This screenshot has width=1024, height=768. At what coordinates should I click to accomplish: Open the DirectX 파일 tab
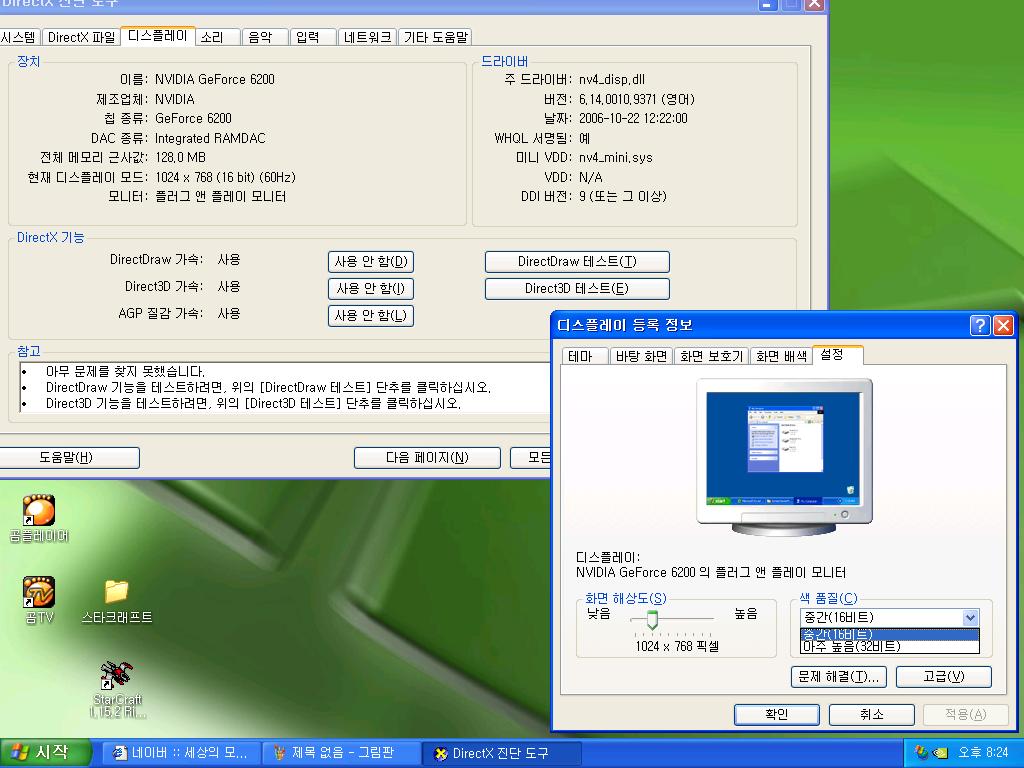(82, 37)
